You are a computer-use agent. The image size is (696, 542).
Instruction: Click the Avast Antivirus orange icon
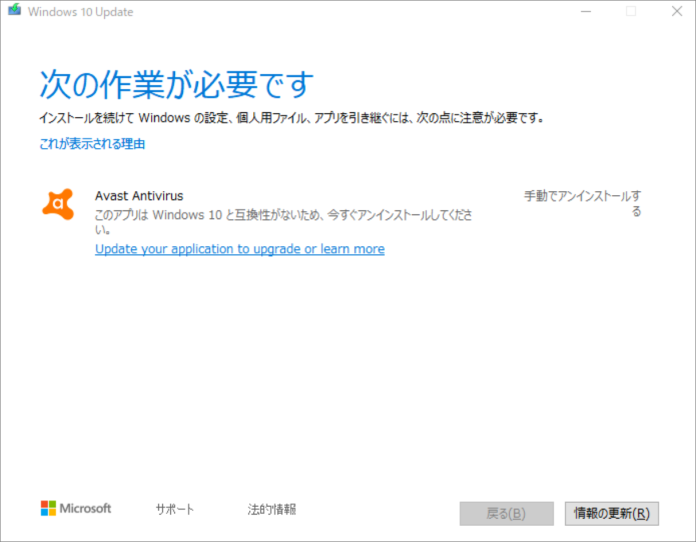click(x=58, y=204)
